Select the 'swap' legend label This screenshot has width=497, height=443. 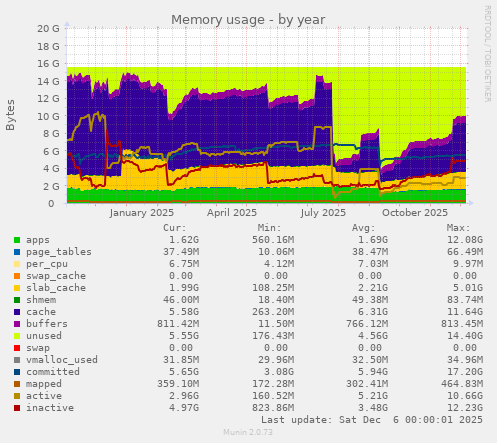(38, 348)
